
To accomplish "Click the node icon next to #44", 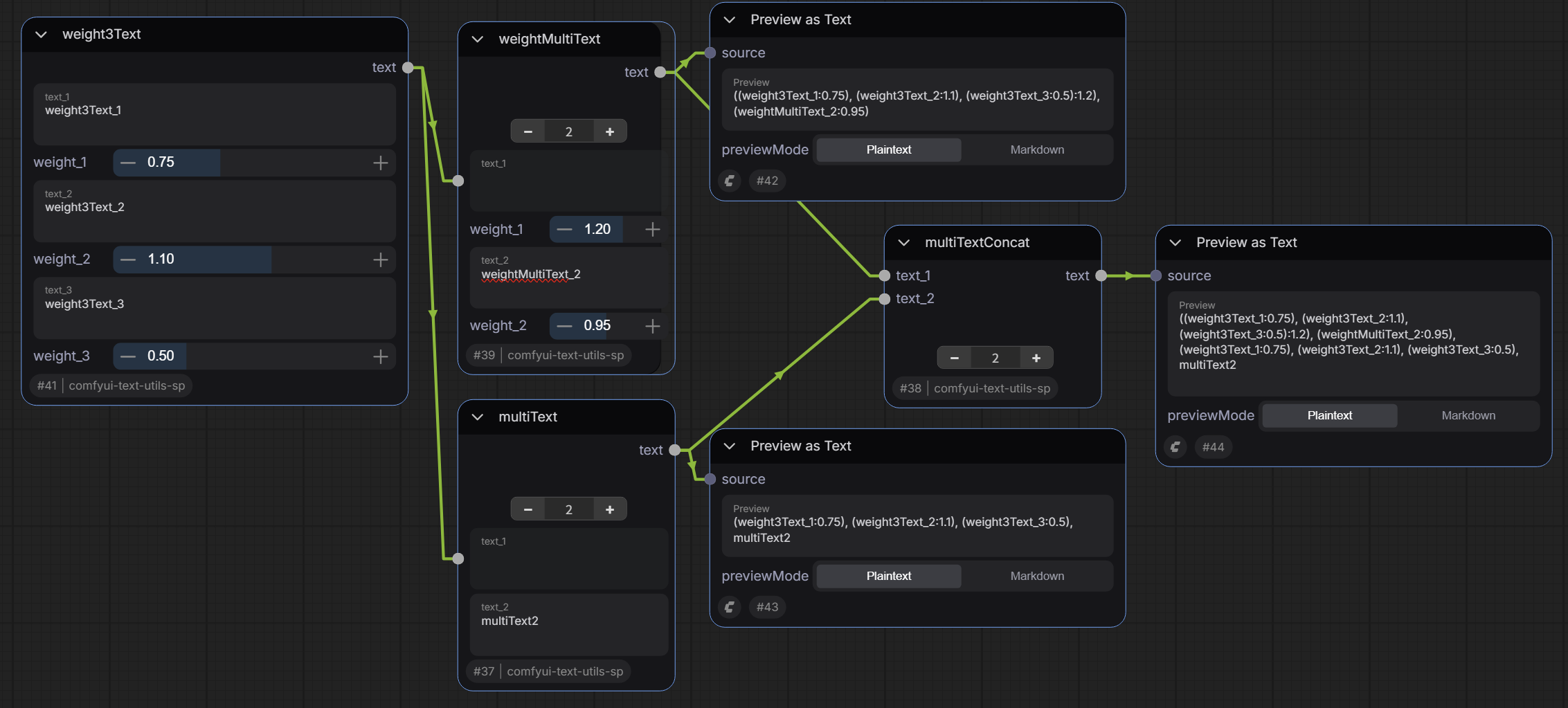I will (x=1175, y=447).
